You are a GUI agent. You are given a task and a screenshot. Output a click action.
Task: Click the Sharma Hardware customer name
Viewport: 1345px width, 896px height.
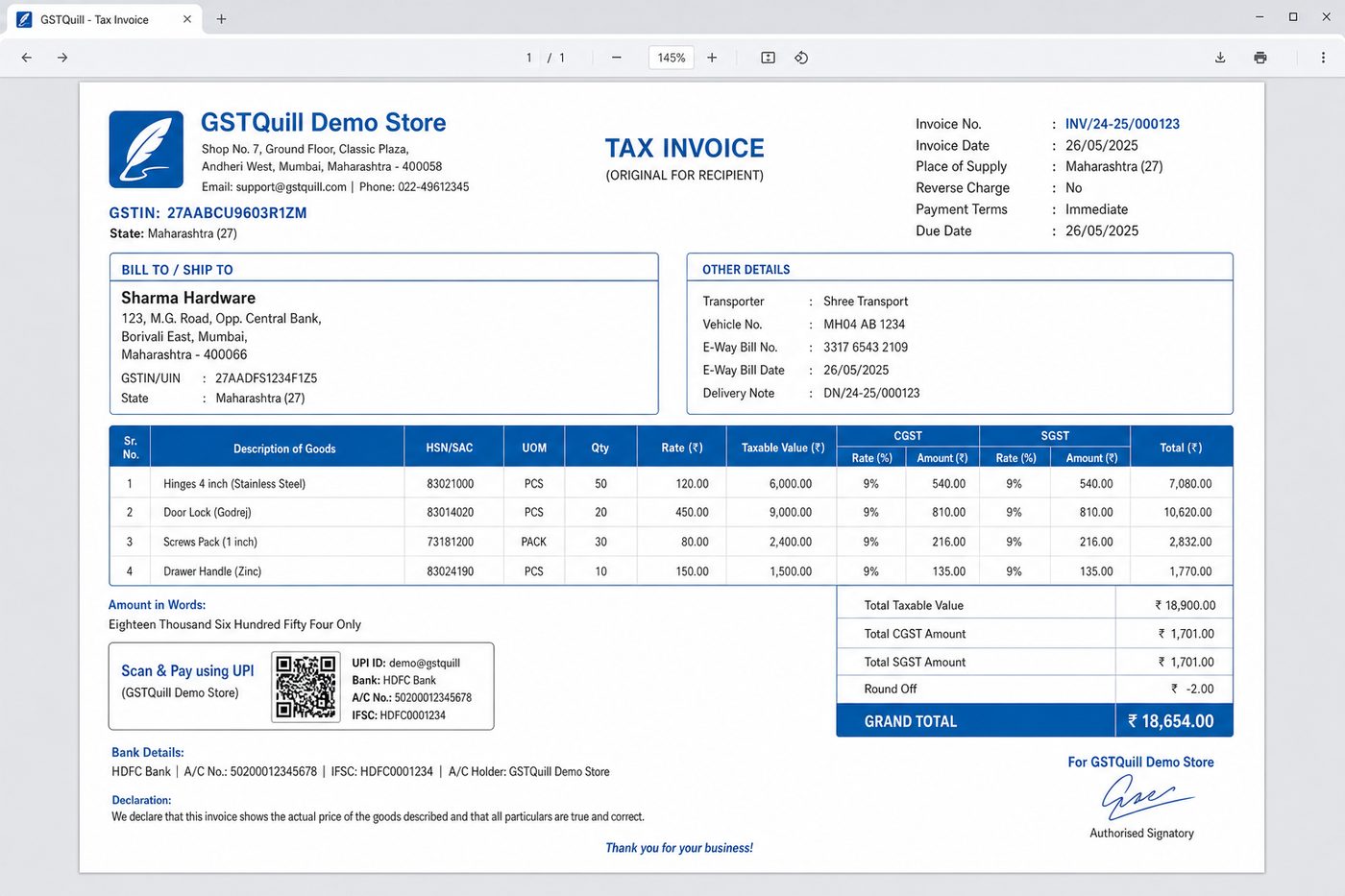click(x=188, y=298)
